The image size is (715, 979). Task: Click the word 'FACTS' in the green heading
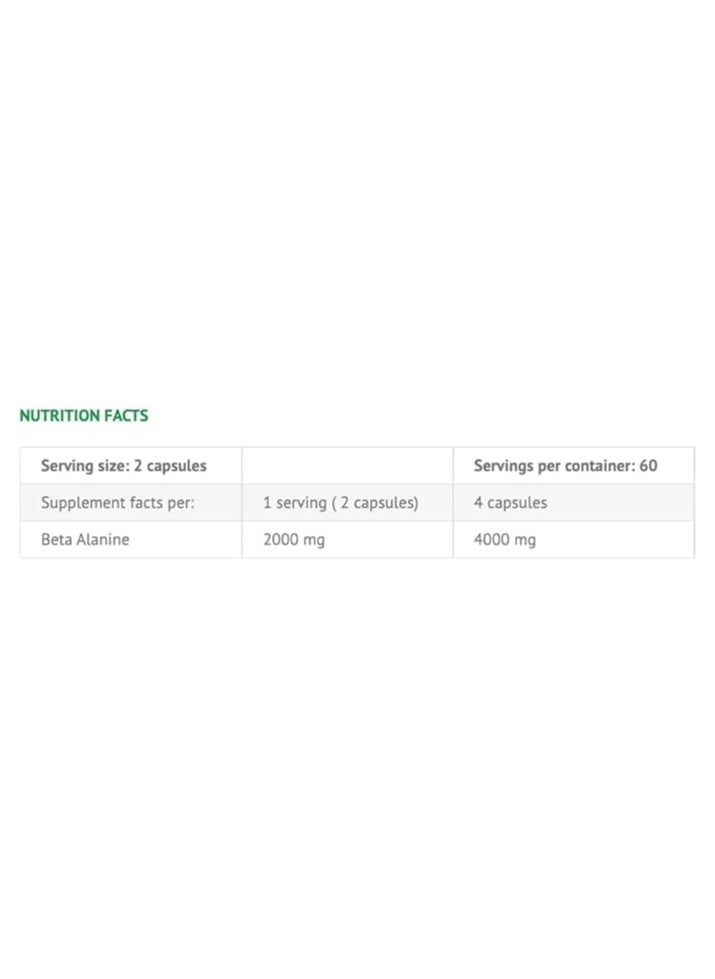(126, 415)
